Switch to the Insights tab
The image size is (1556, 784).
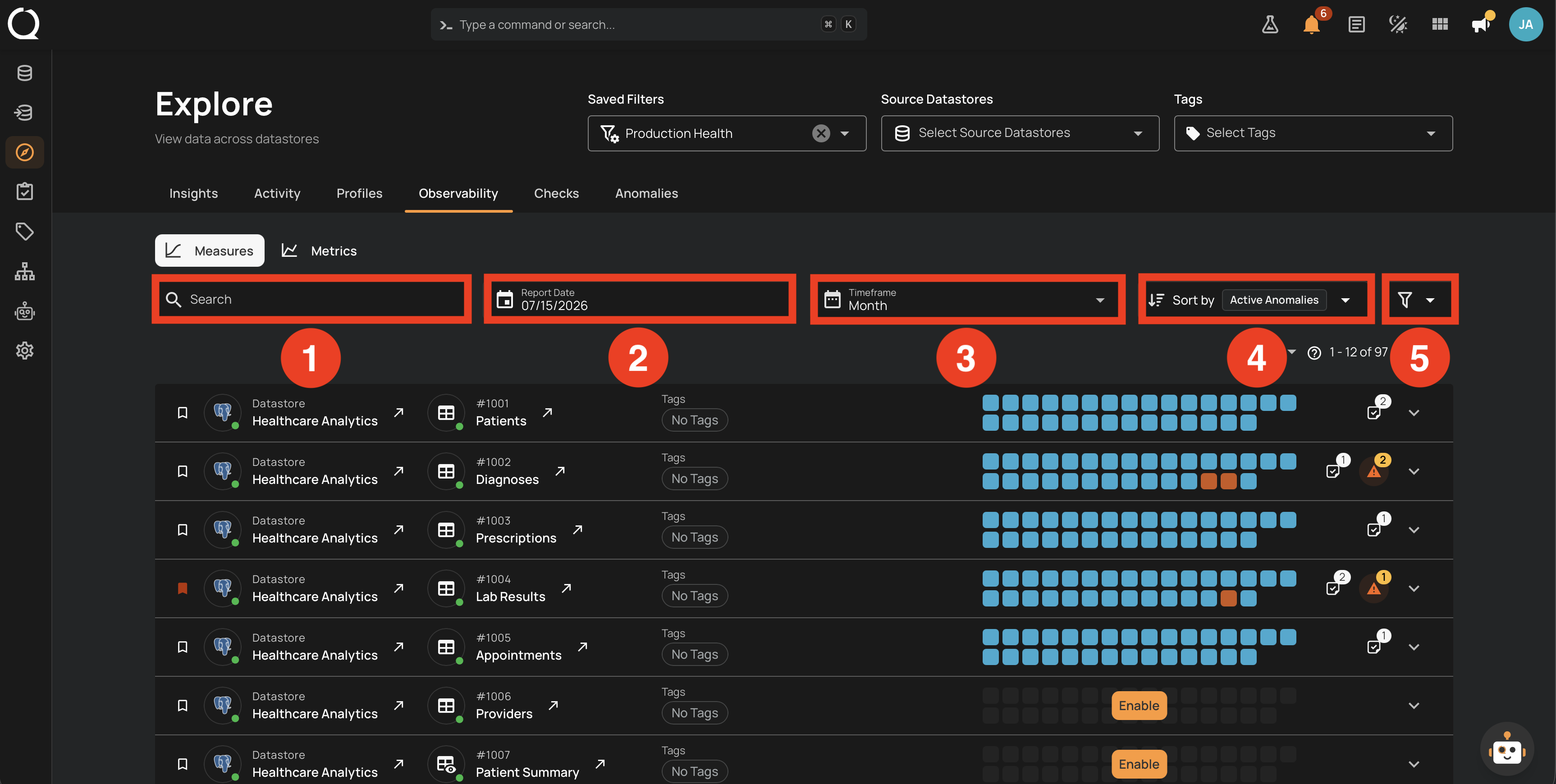193,193
